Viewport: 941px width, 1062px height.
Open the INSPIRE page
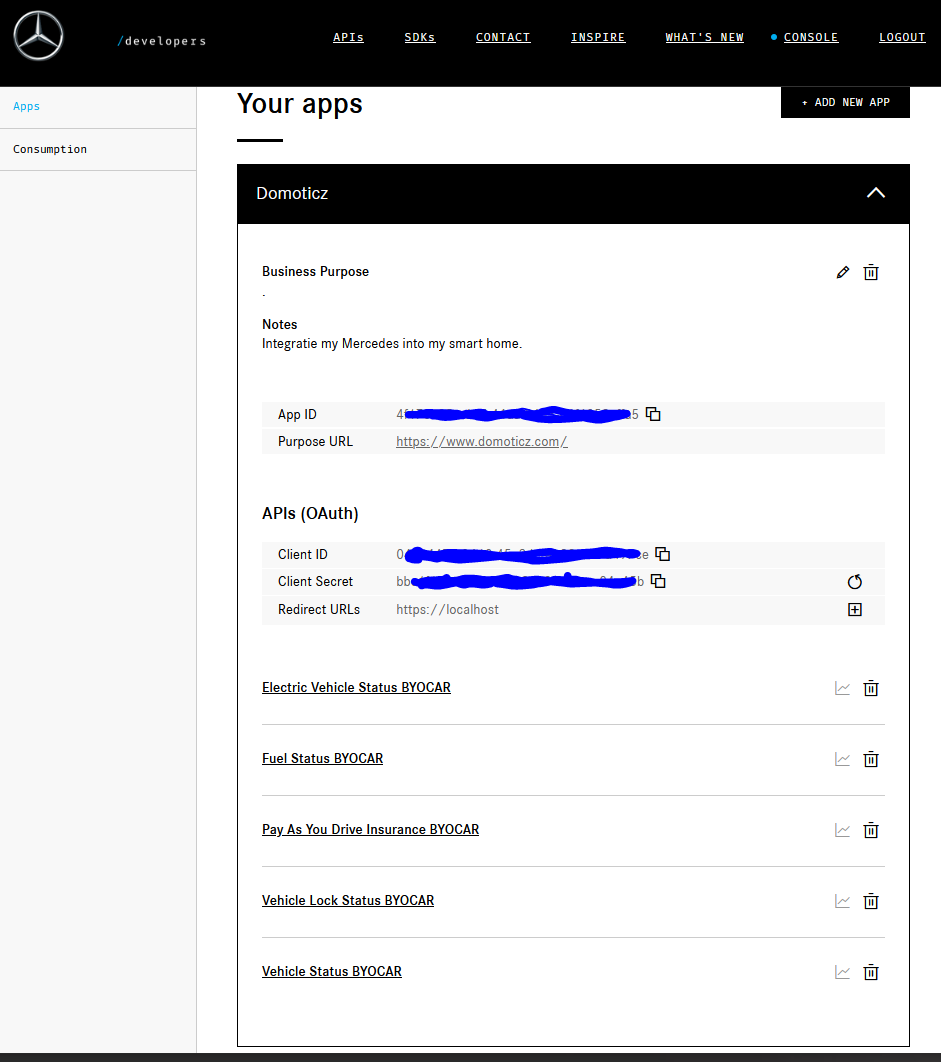pyautogui.click(x=598, y=37)
